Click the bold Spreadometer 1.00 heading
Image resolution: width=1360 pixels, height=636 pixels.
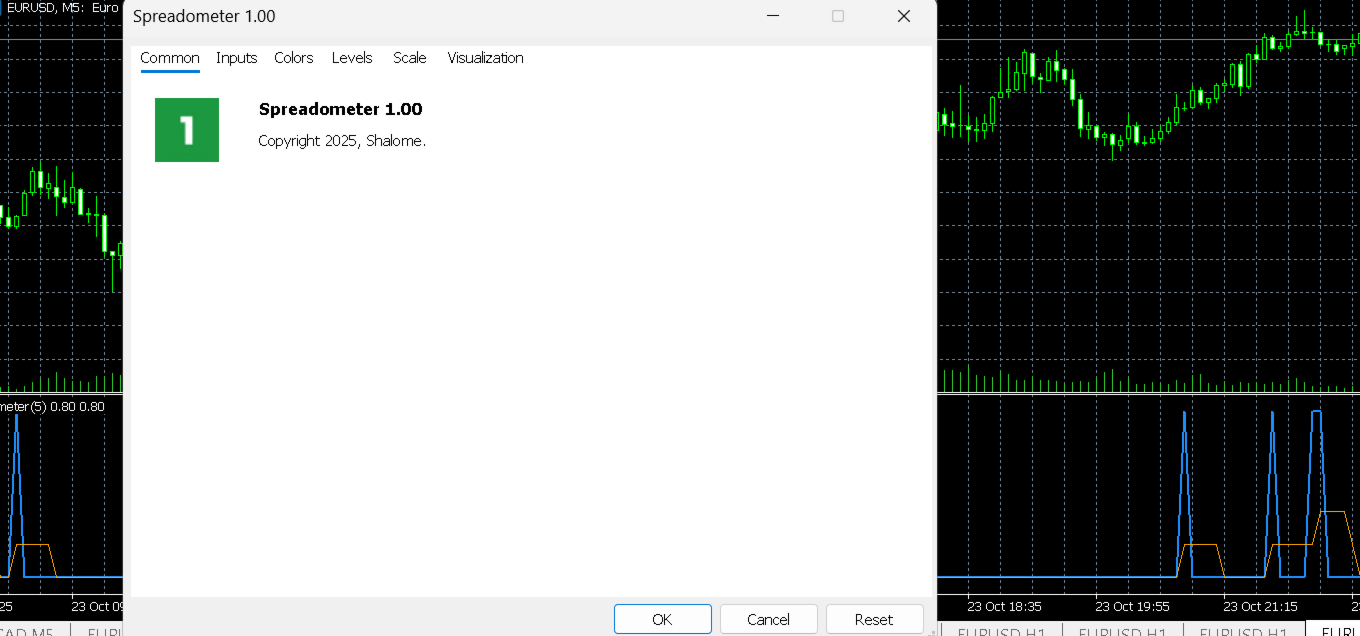pos(340,109)
